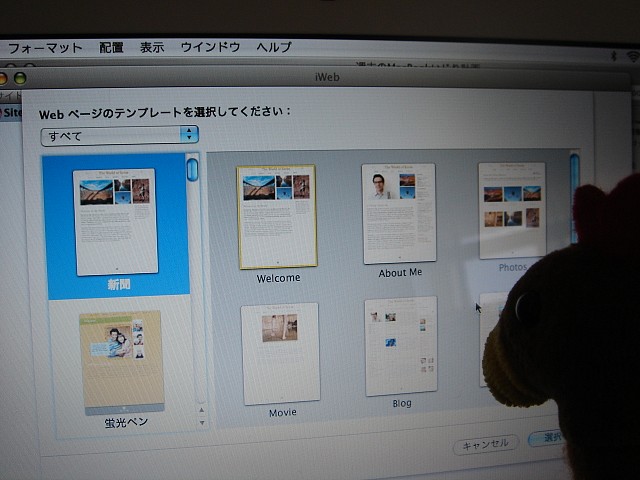This screenshot has width=640, height=480.
Task: Click the theme list scroll-up arrow
Action: tap(200, 409)
